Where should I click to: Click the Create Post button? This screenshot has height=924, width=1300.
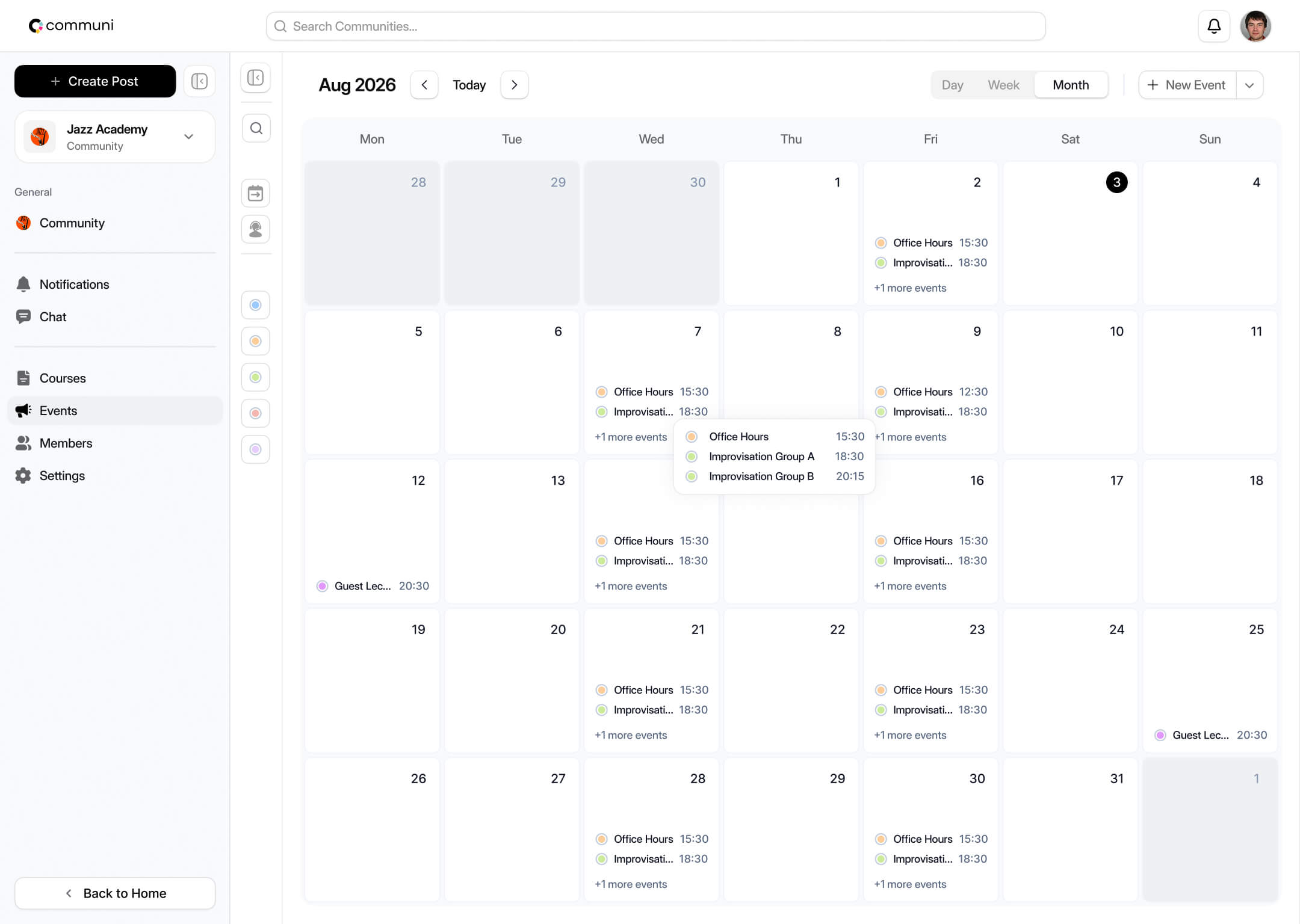(95, 81)
